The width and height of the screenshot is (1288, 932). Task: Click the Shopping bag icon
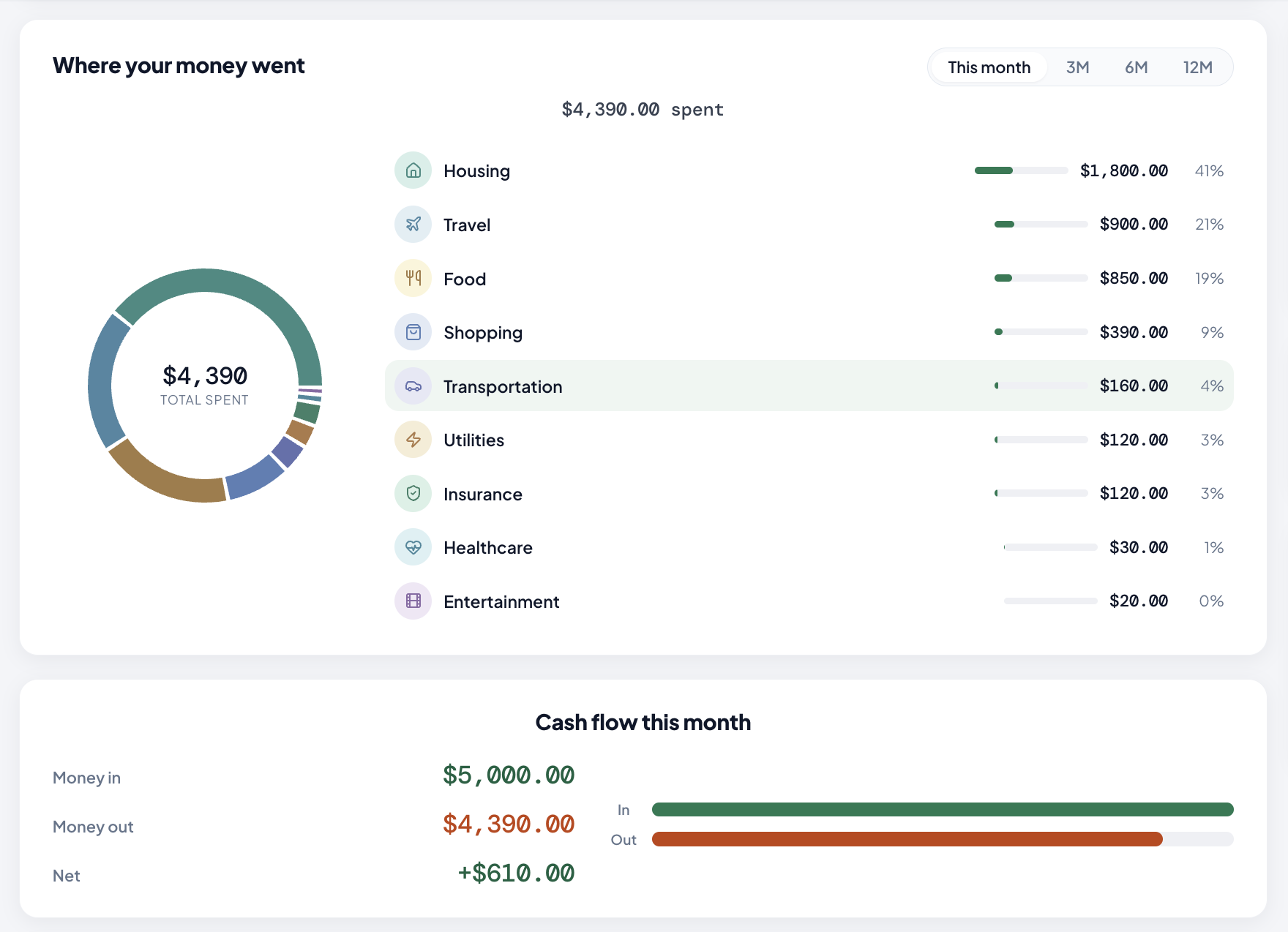pos(413,332)
